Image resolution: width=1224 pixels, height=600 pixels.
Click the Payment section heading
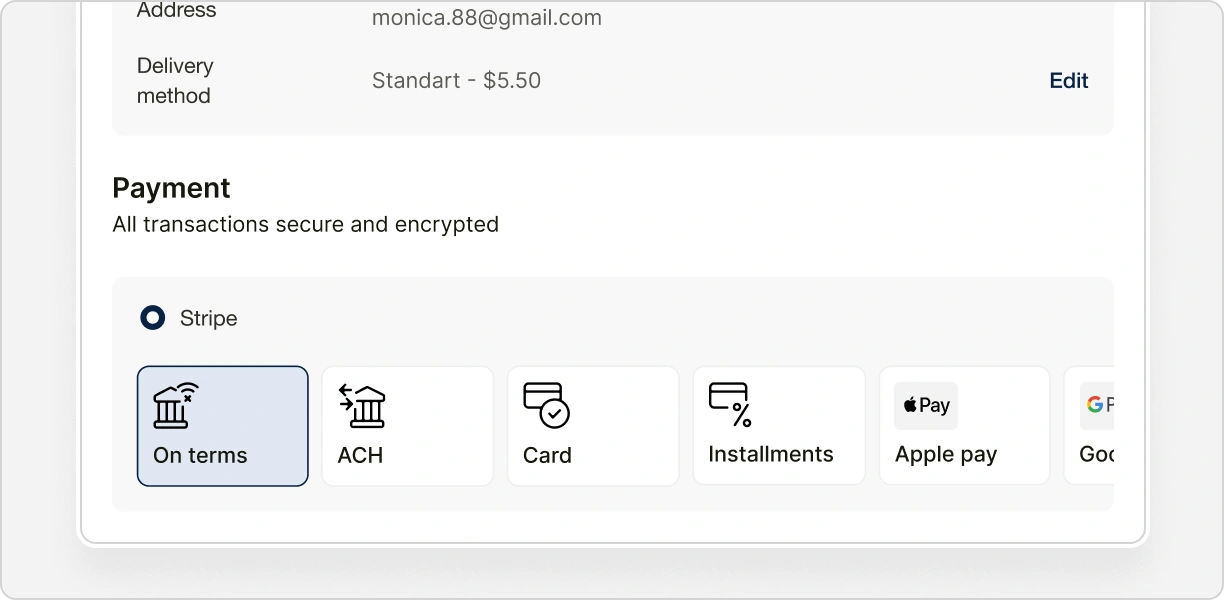click(171, 188)
